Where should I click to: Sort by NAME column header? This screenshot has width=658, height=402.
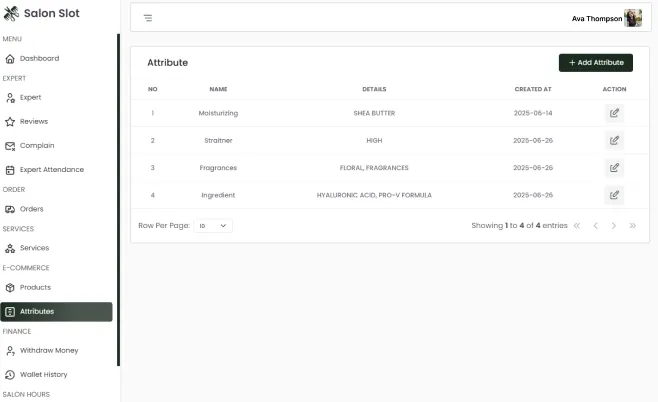218,89
